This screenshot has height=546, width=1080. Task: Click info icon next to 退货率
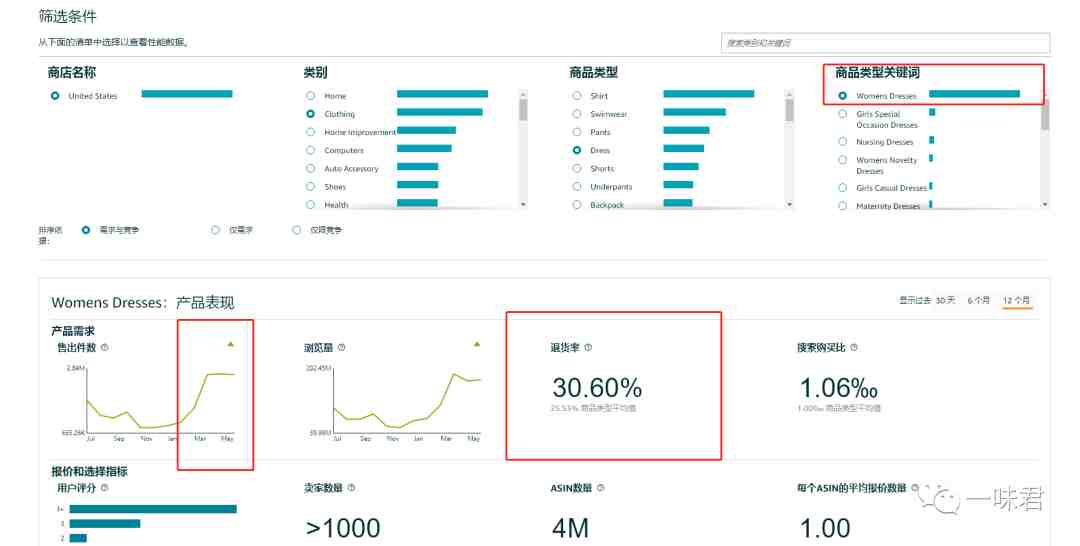(x=588, y=348)
